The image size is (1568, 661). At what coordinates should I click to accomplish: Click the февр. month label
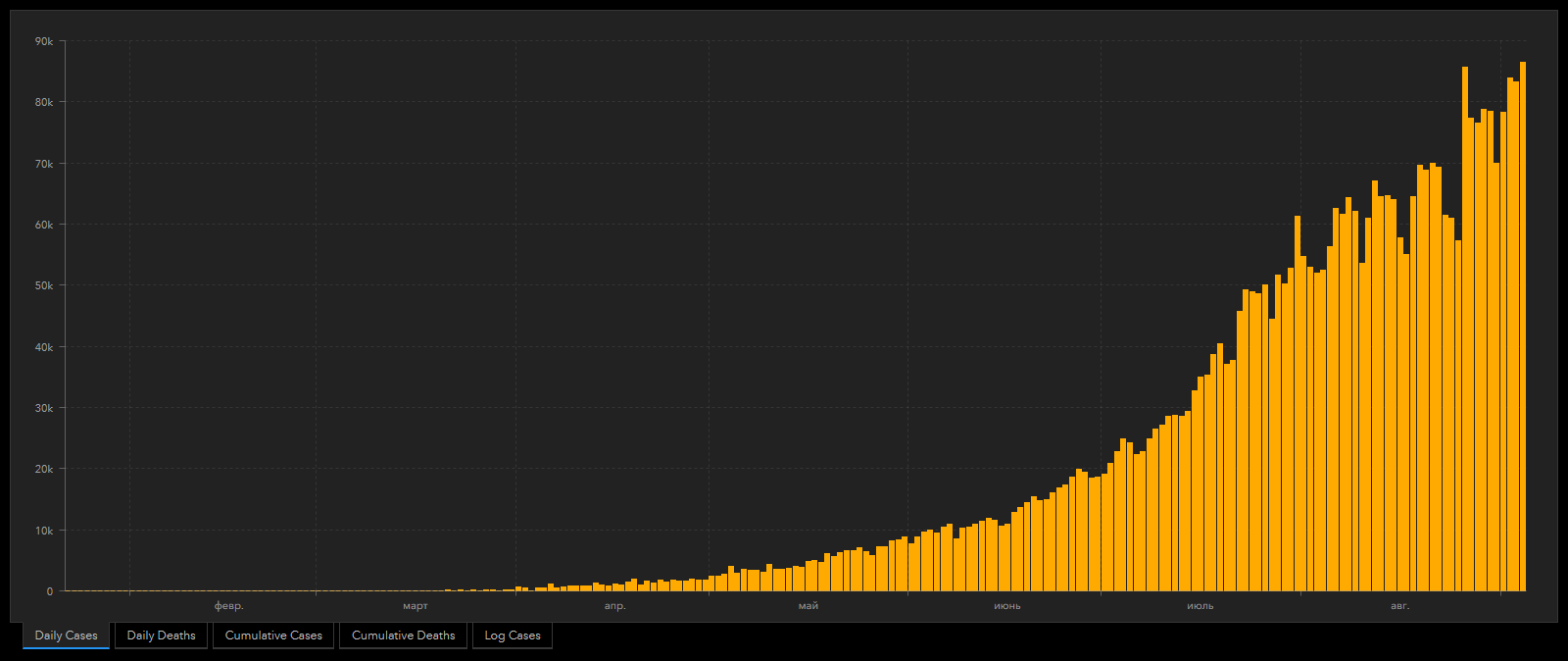click(229, 606)
